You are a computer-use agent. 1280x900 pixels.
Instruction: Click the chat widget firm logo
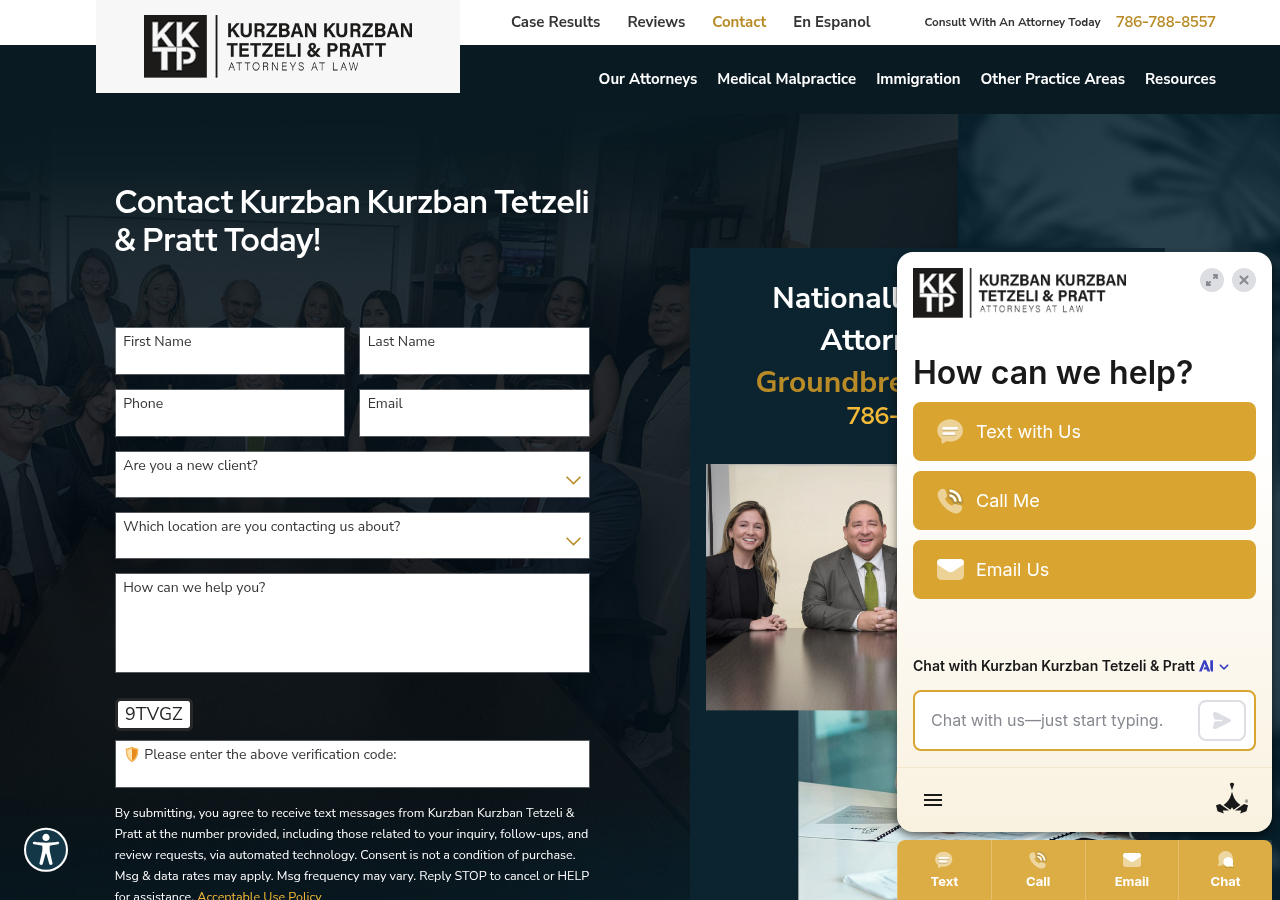point(1019,292)
